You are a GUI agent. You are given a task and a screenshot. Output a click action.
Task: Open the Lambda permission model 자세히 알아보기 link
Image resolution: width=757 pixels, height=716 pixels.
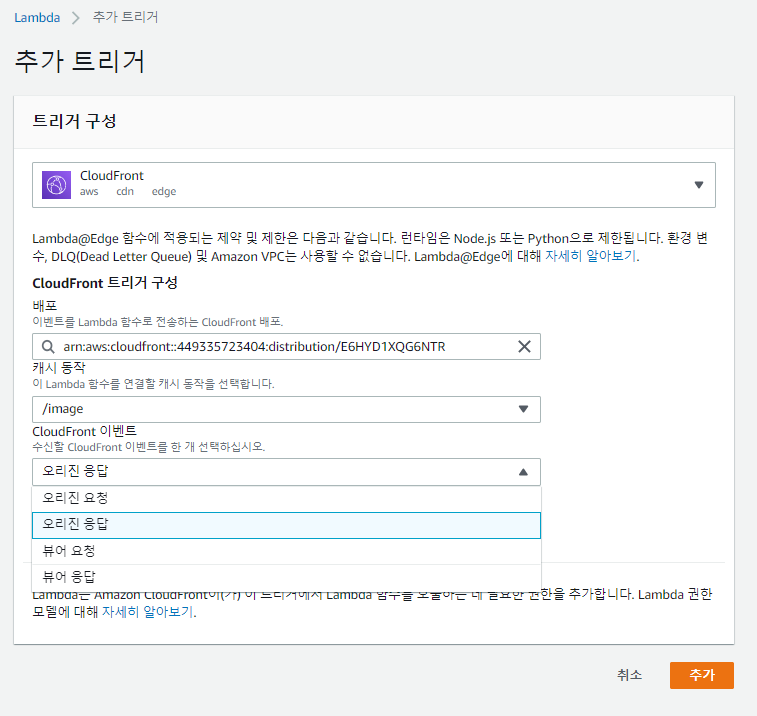click(x=147, y=612)
